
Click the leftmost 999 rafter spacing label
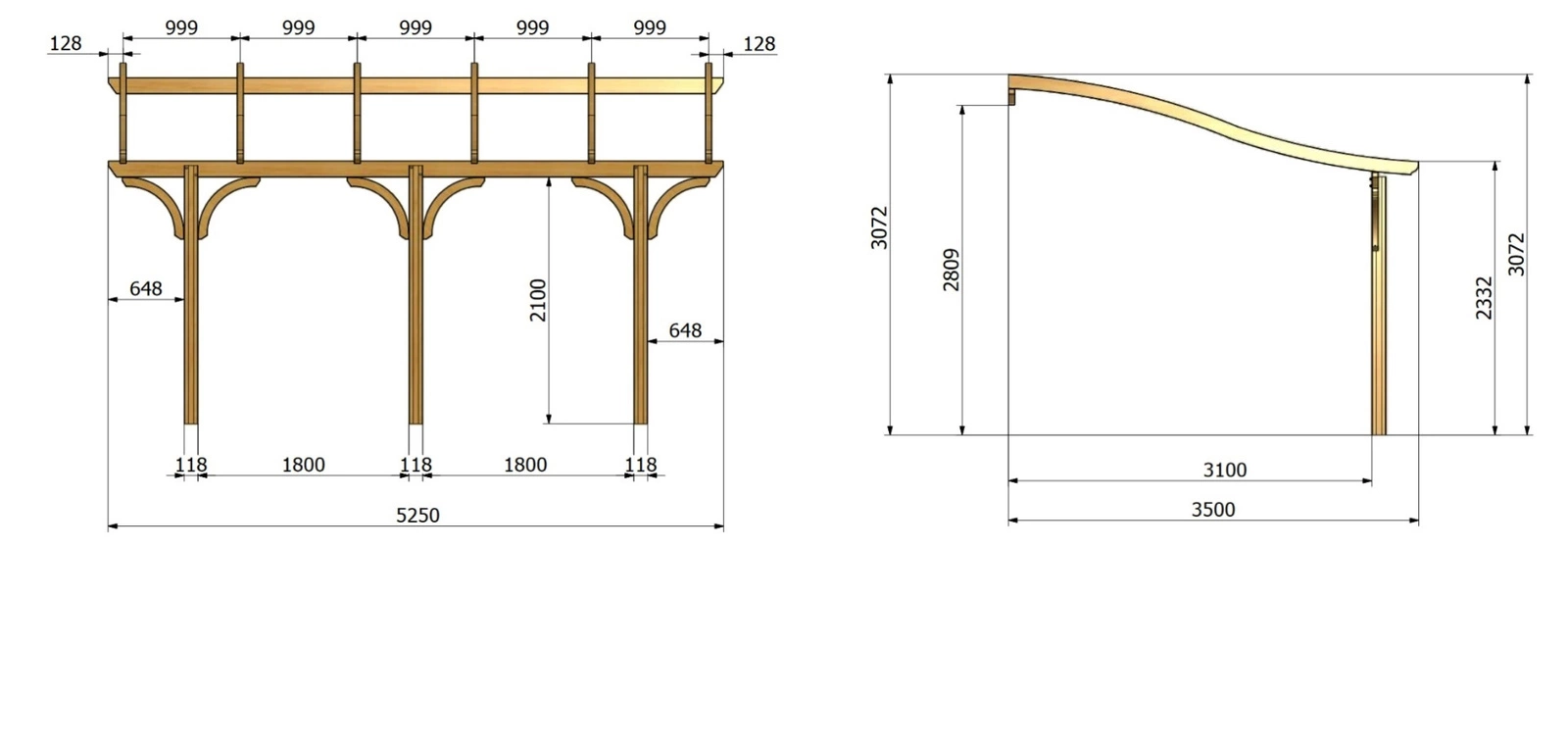(181, 27)
